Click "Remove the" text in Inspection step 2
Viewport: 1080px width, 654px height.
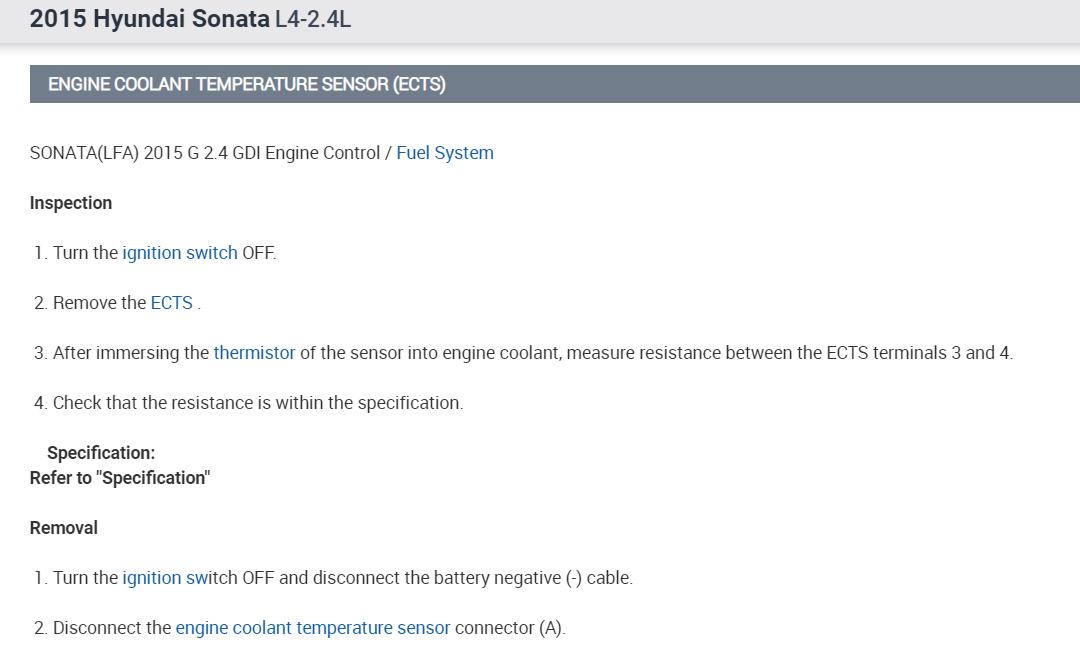[x=99, y=303]
